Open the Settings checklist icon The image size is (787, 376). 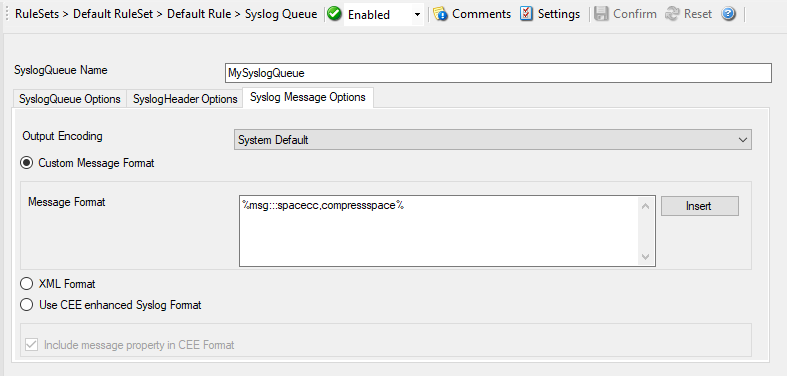click(x=526, y=14)
